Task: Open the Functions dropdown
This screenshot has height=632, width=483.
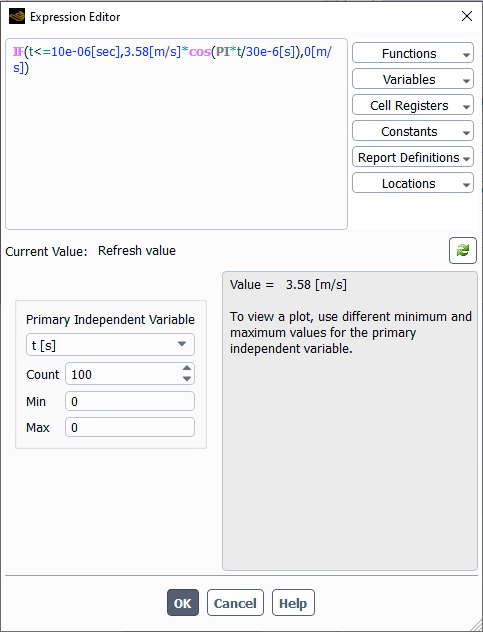Action: pyautogui.click(x=412, y=53)
